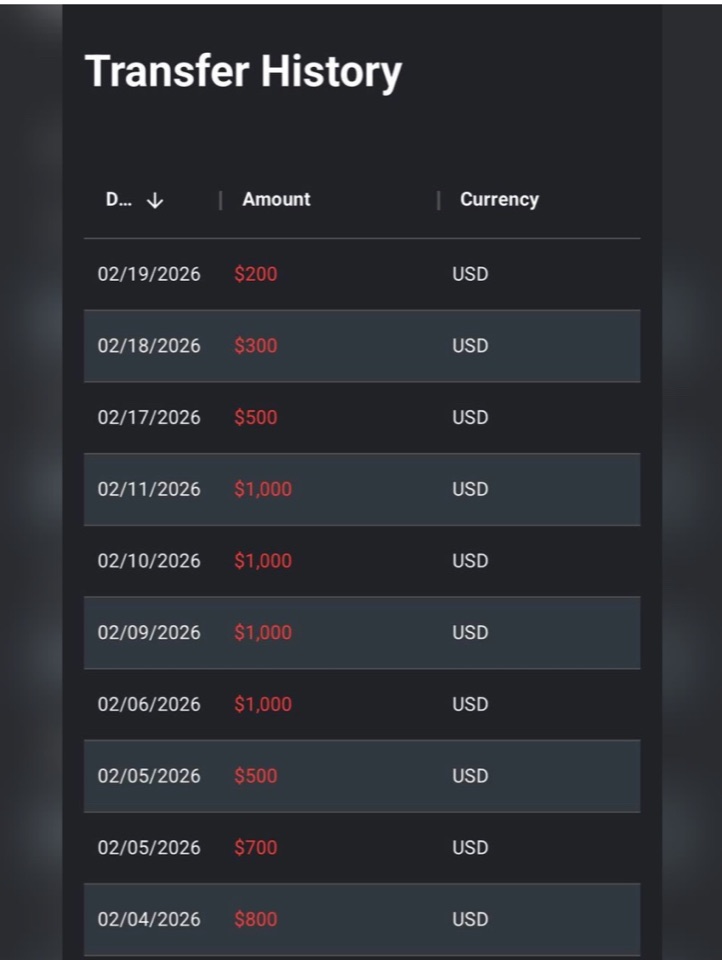The image size is (722, 960).
Task: Select the Currency column header
Action: click(499, 200)
